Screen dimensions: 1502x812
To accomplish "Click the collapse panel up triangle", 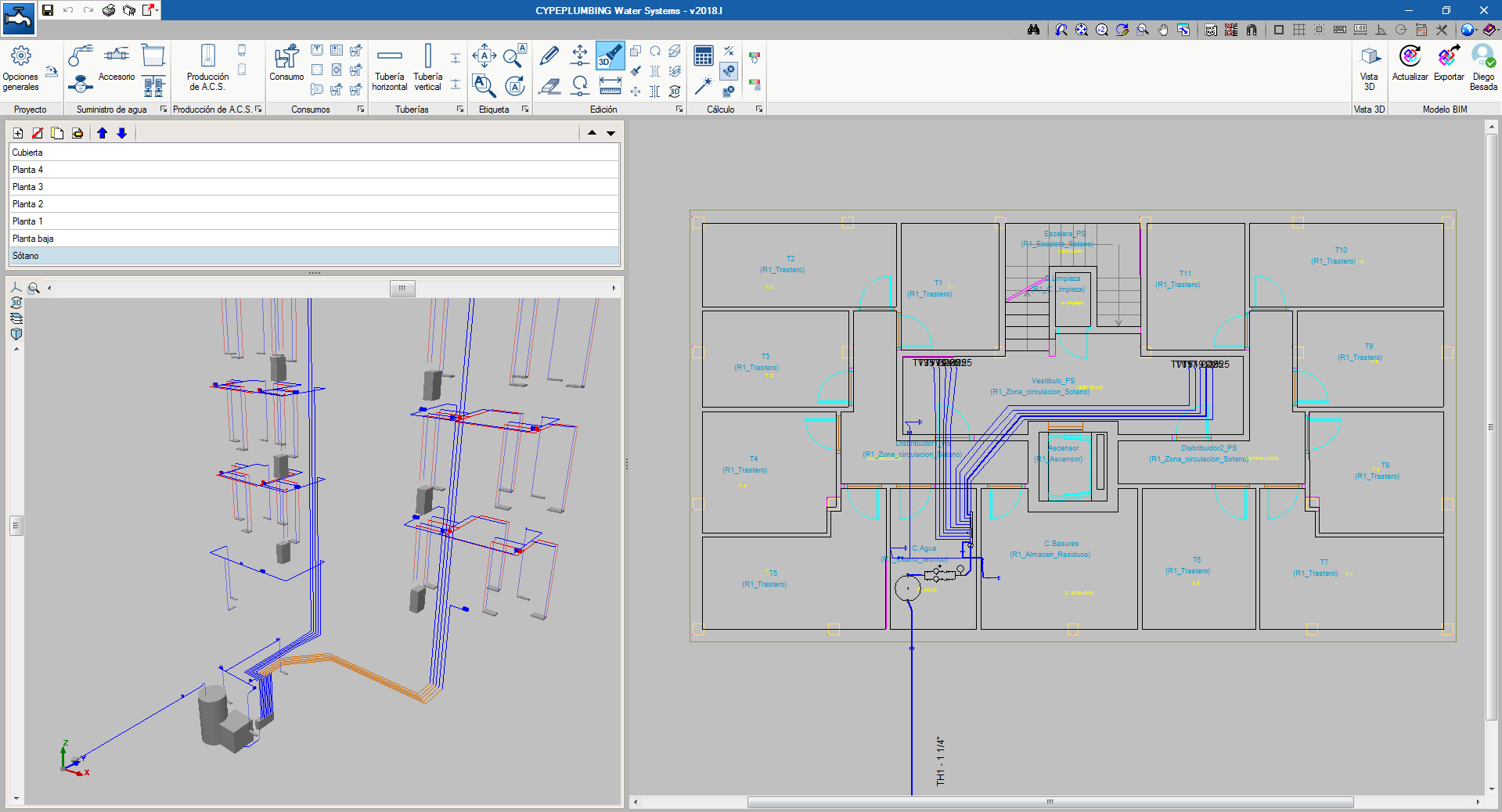I will click(592, 133).
